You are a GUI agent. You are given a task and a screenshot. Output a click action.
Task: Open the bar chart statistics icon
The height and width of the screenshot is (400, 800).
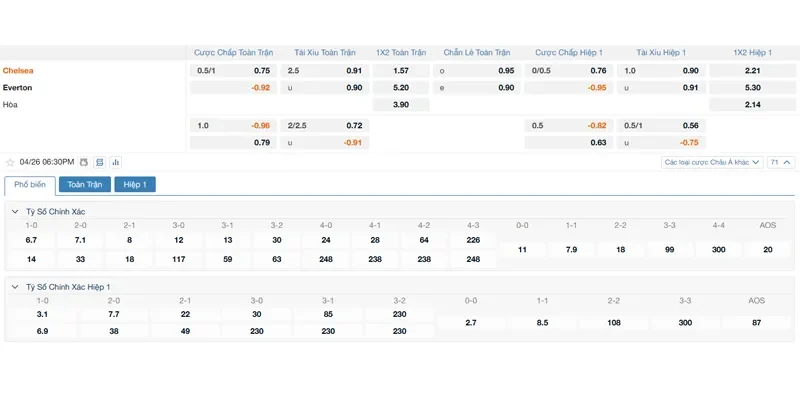[115, 162]
